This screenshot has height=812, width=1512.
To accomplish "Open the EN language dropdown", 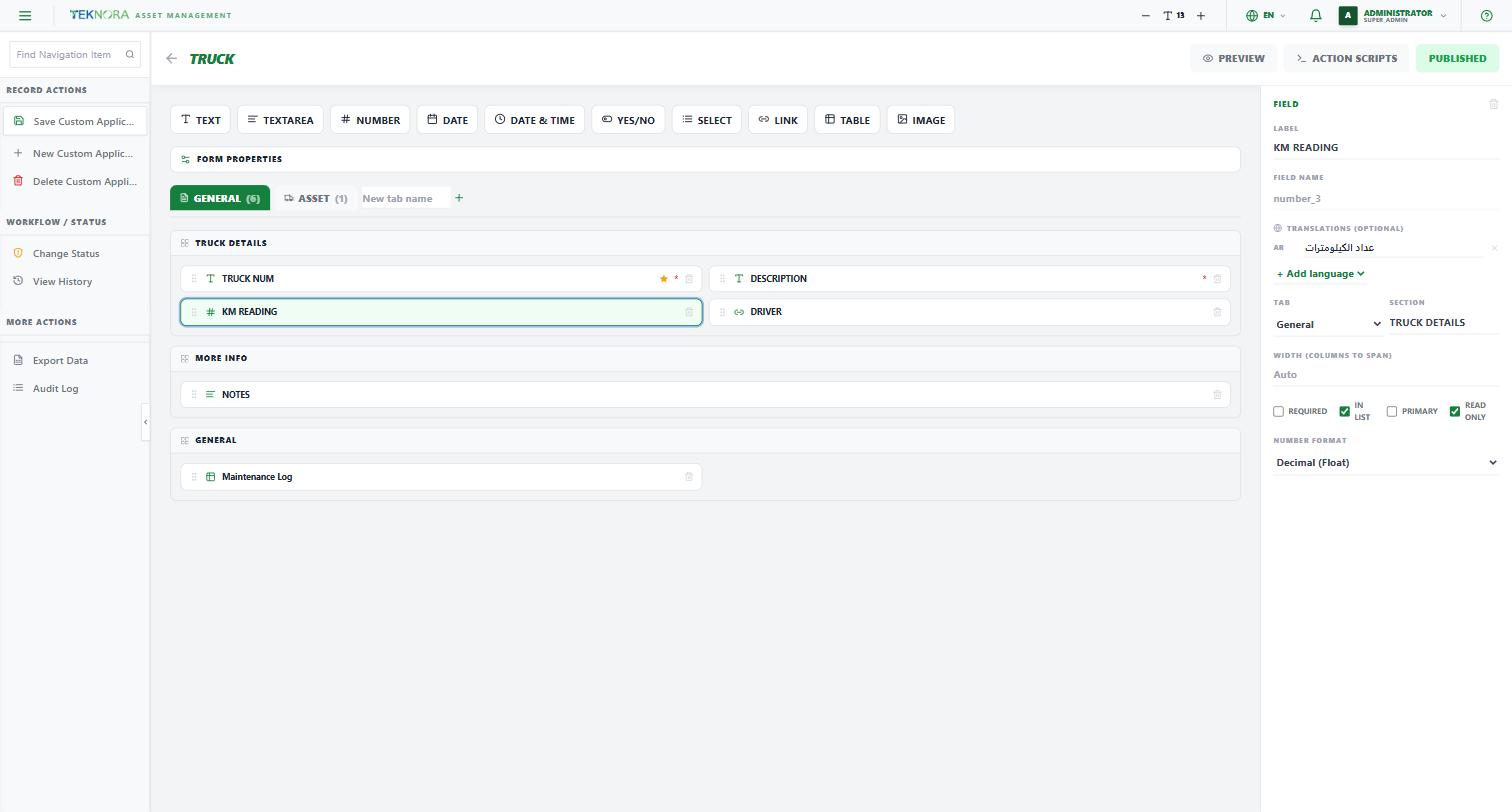I will coord(1266,15).
